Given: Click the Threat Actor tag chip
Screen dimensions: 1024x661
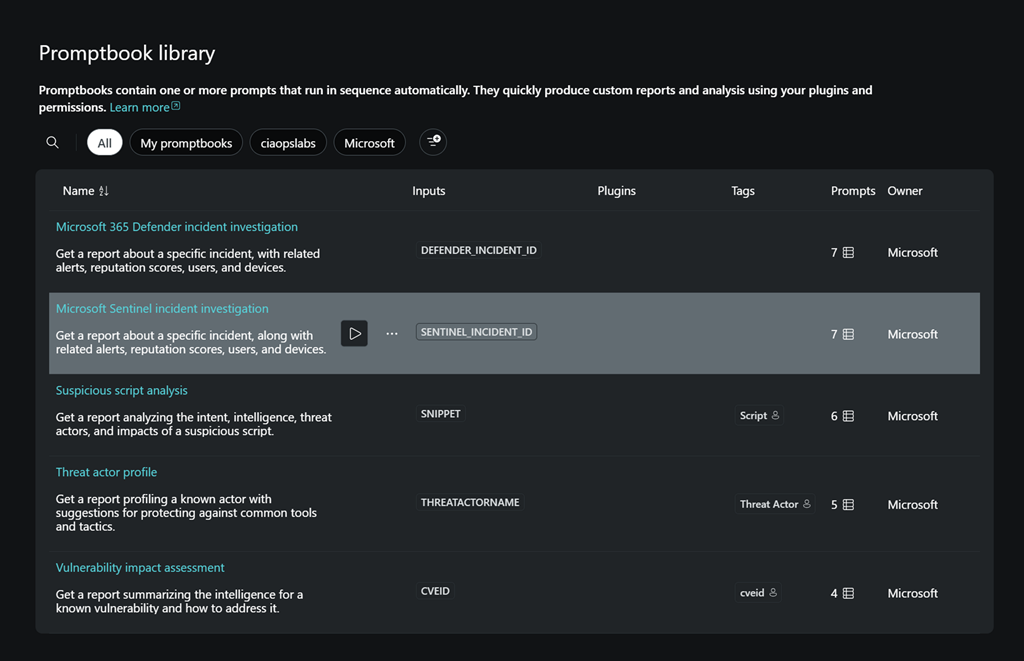Looking at the screenshot, I should 775,504.
